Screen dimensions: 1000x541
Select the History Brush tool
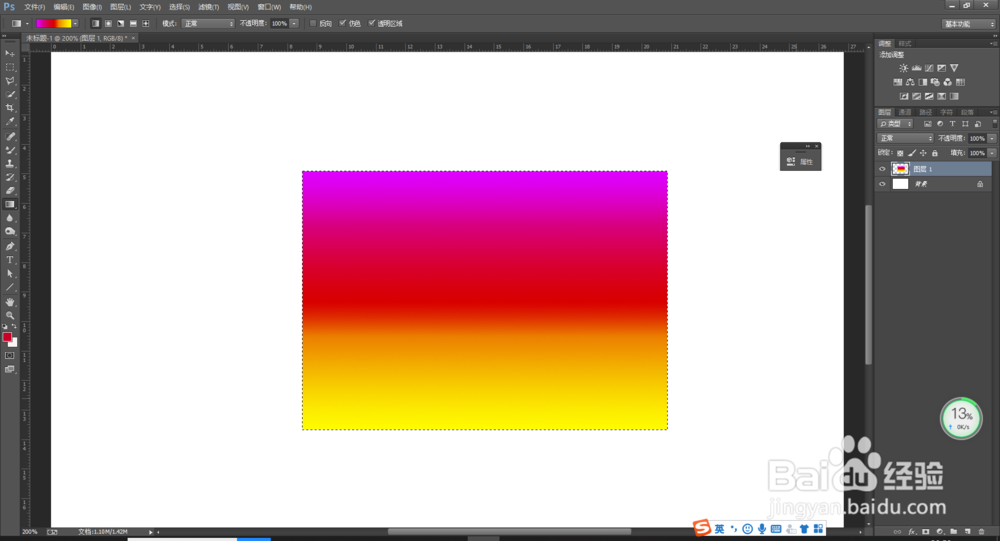pyautogui.click(x=10, y=177)
